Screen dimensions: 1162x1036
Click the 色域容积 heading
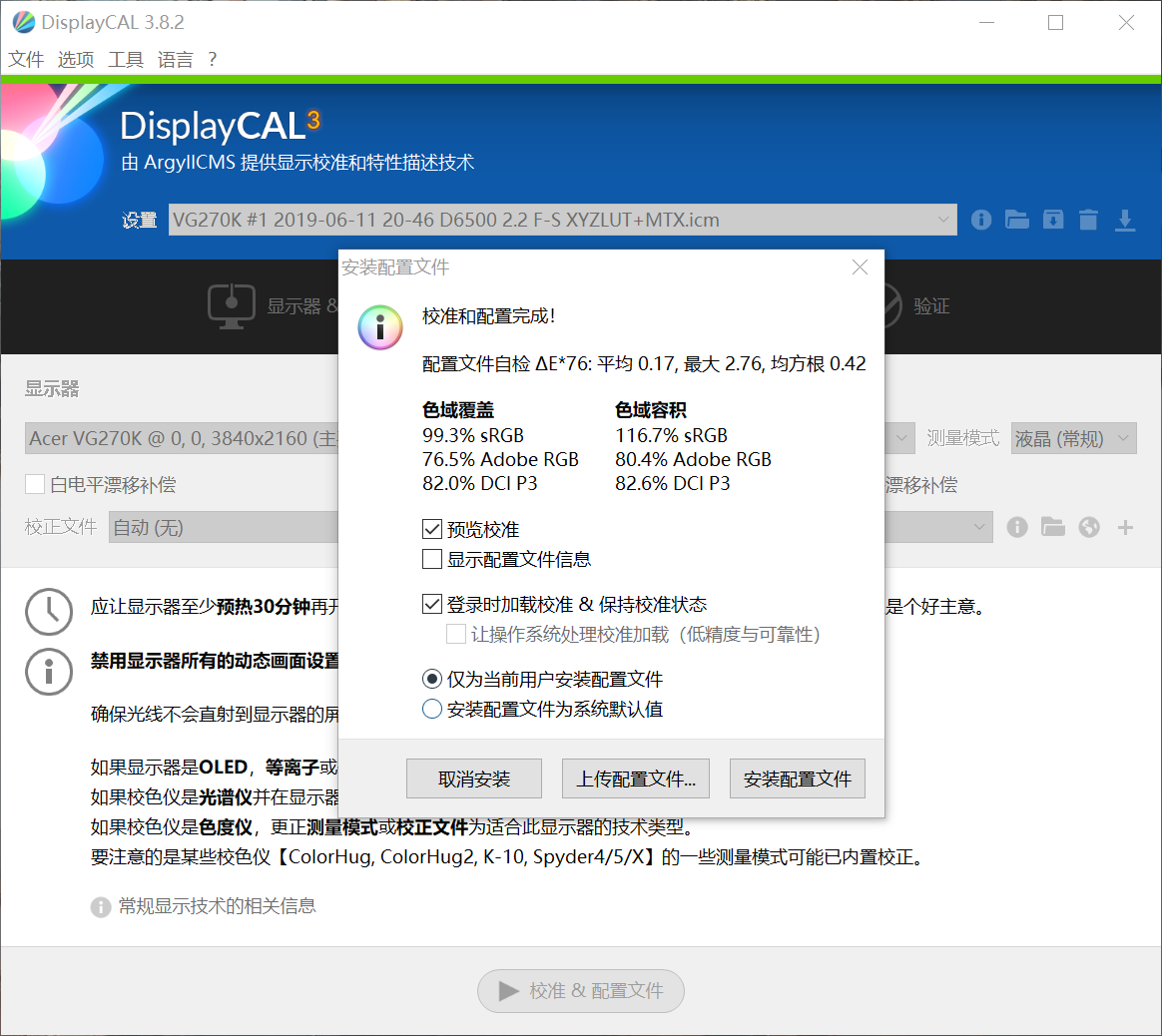(x=651, y=410)
